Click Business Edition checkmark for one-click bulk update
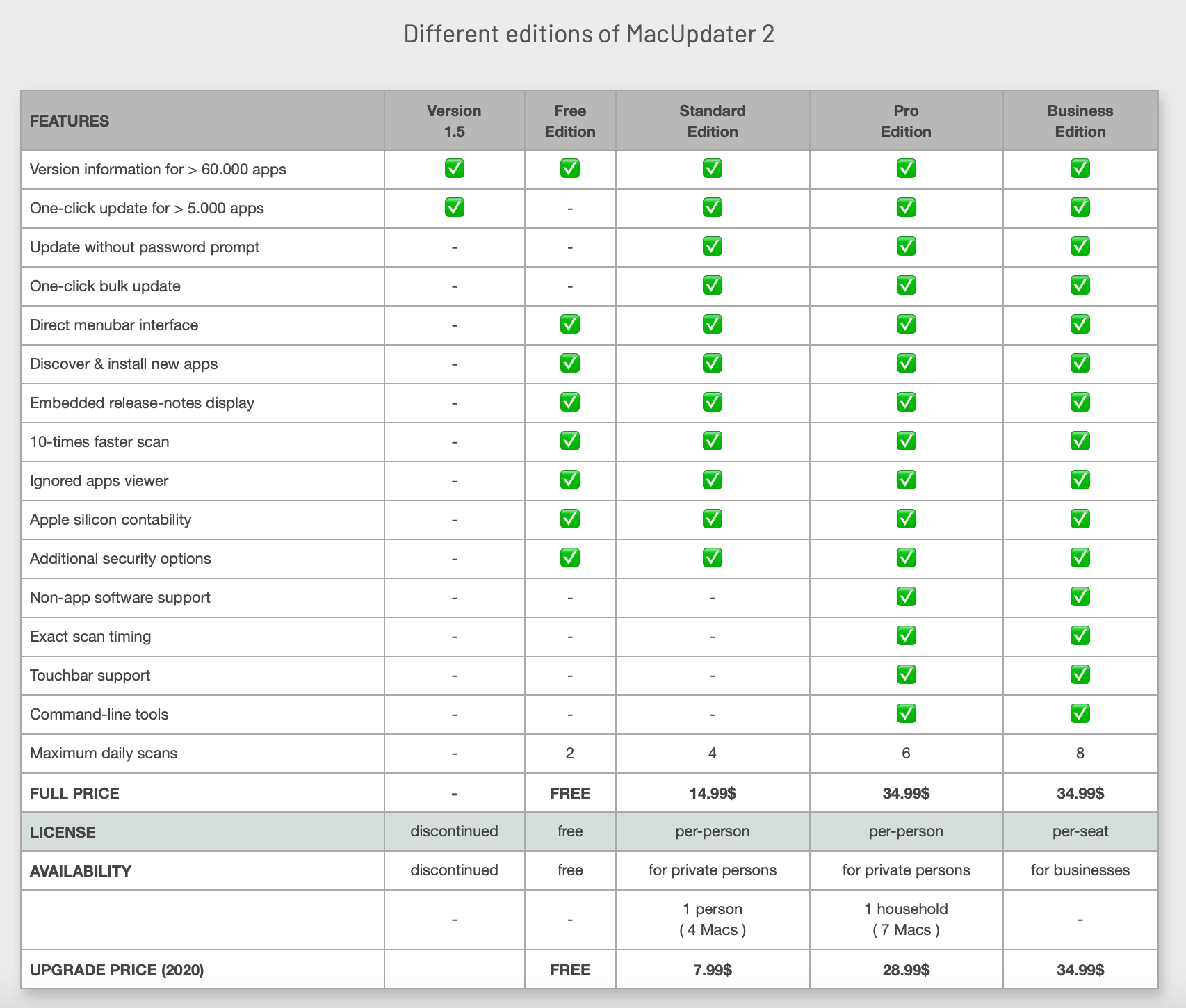The image size is (1186, 1008). 1080,286
